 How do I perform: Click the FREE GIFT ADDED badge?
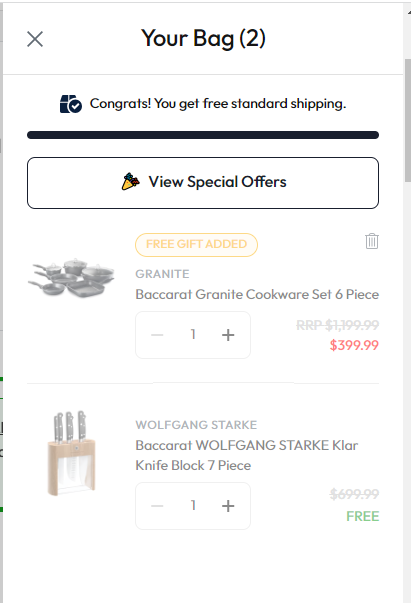(x=196, y=245)
